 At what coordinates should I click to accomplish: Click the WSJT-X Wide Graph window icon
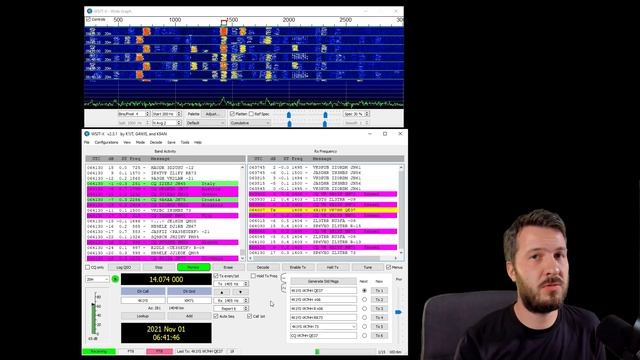pos(89,11)
